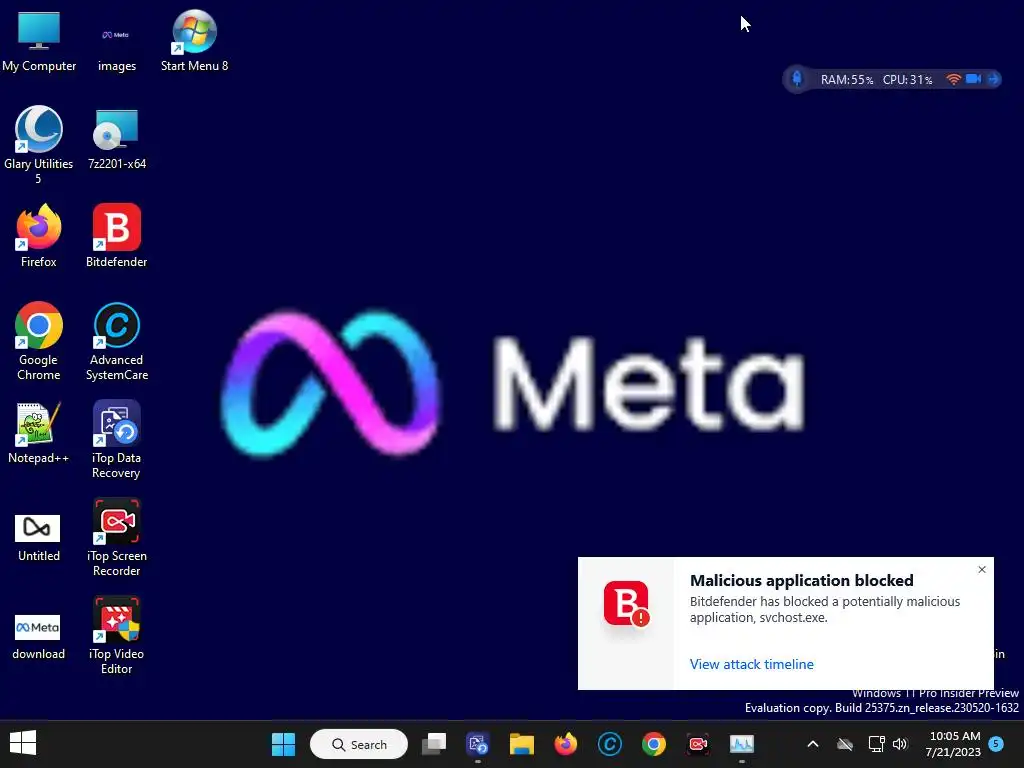Viewport: 1024px width, 768px height.
Task: Open Google Chrome from the taskbar
Action: pyautogui.click(x=654, y=744)
